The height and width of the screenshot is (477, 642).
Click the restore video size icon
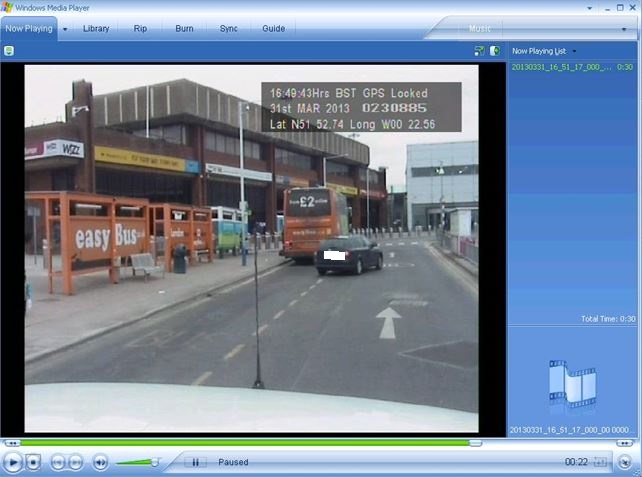coord(479,51)
